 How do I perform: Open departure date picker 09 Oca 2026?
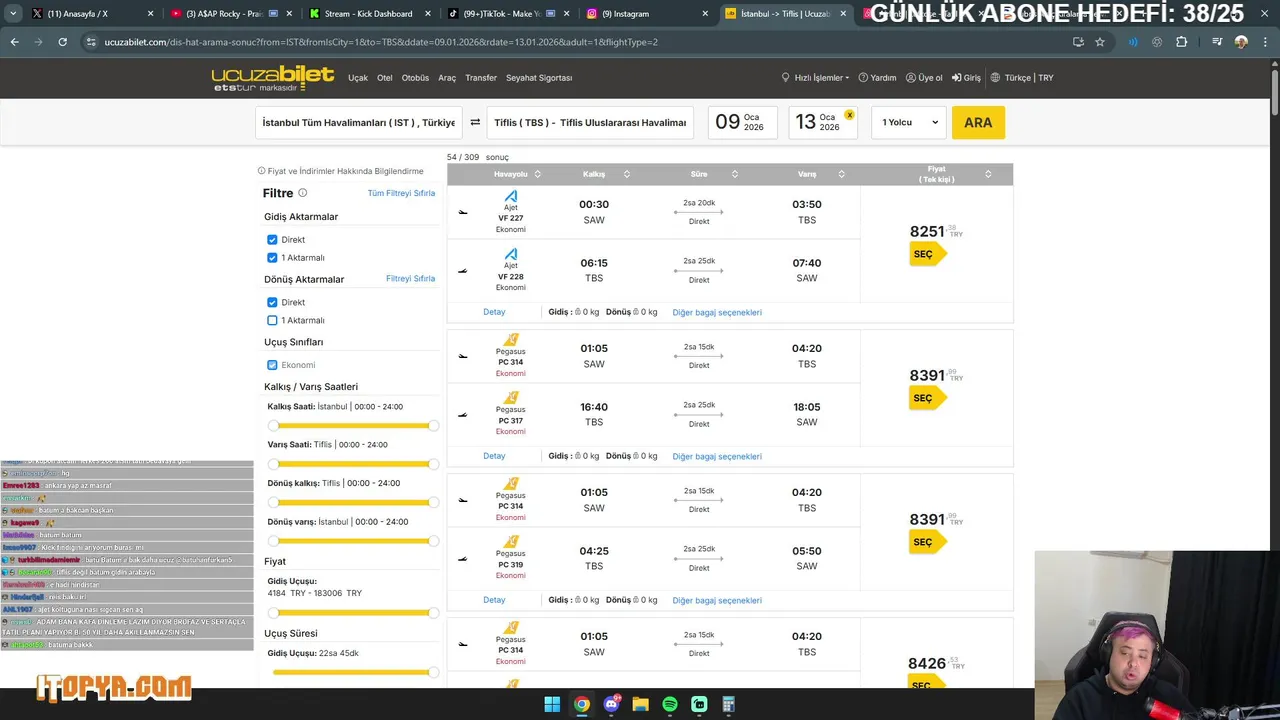(742, 122)
